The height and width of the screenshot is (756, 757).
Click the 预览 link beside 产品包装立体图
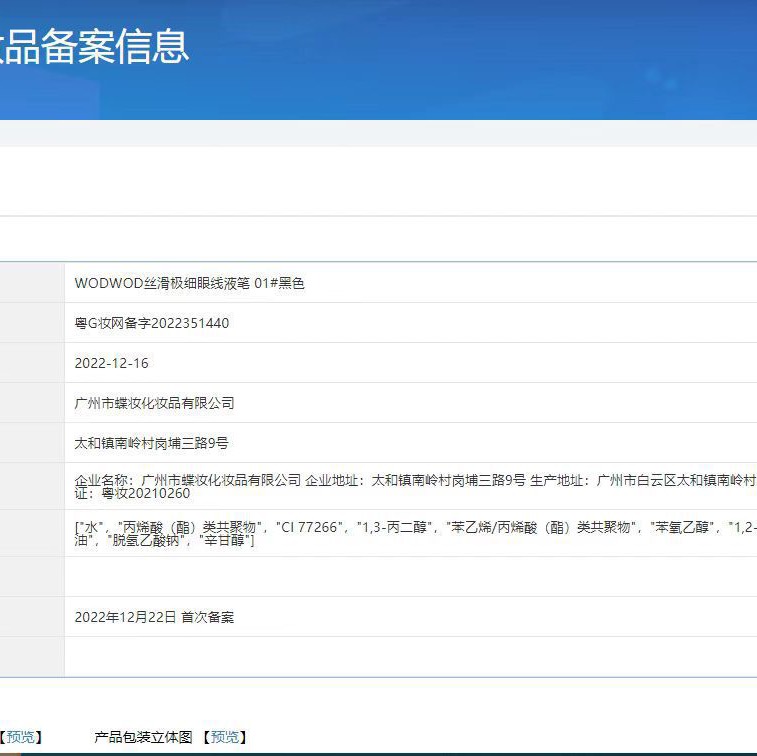pyautogui.click(x=224, y=737)
